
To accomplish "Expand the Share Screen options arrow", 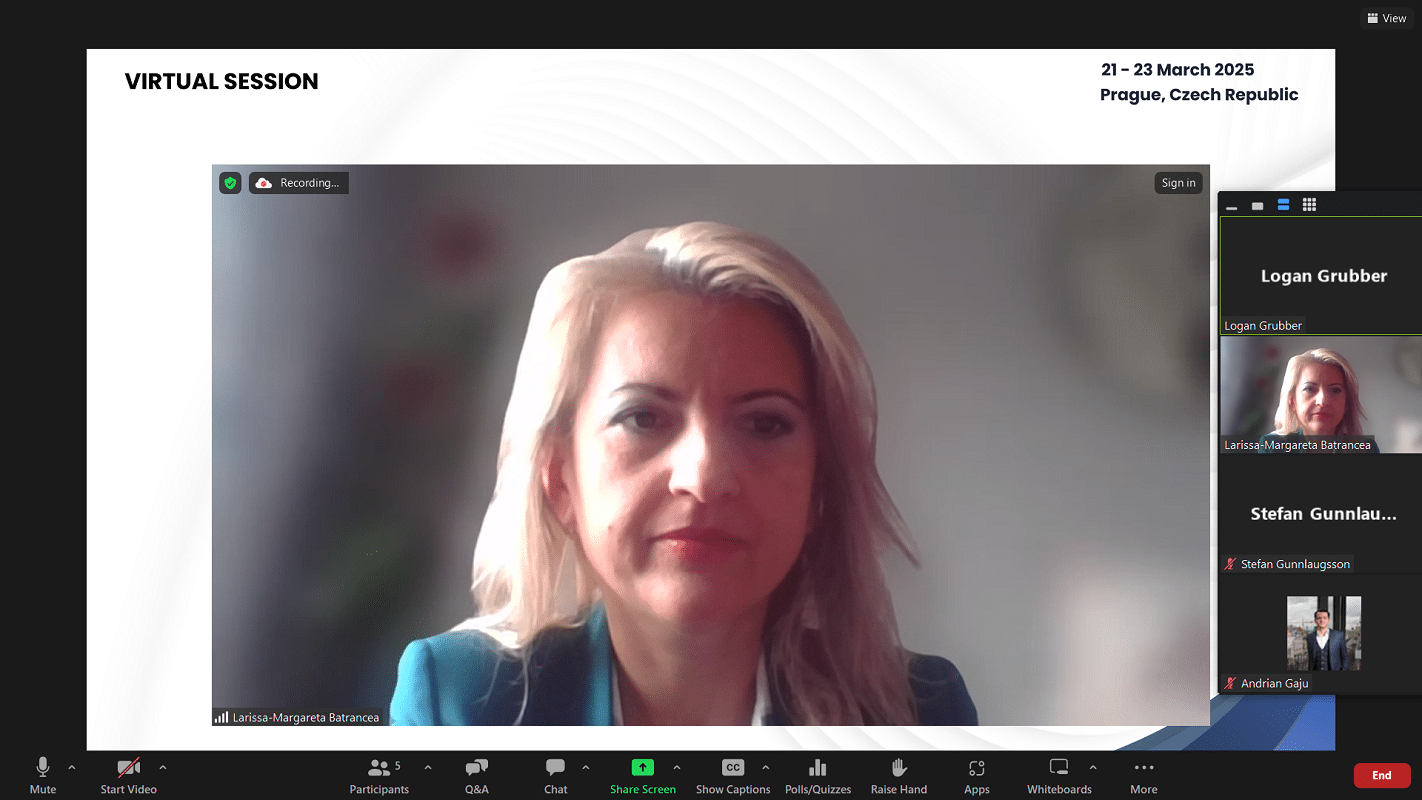I will (676, 768).
